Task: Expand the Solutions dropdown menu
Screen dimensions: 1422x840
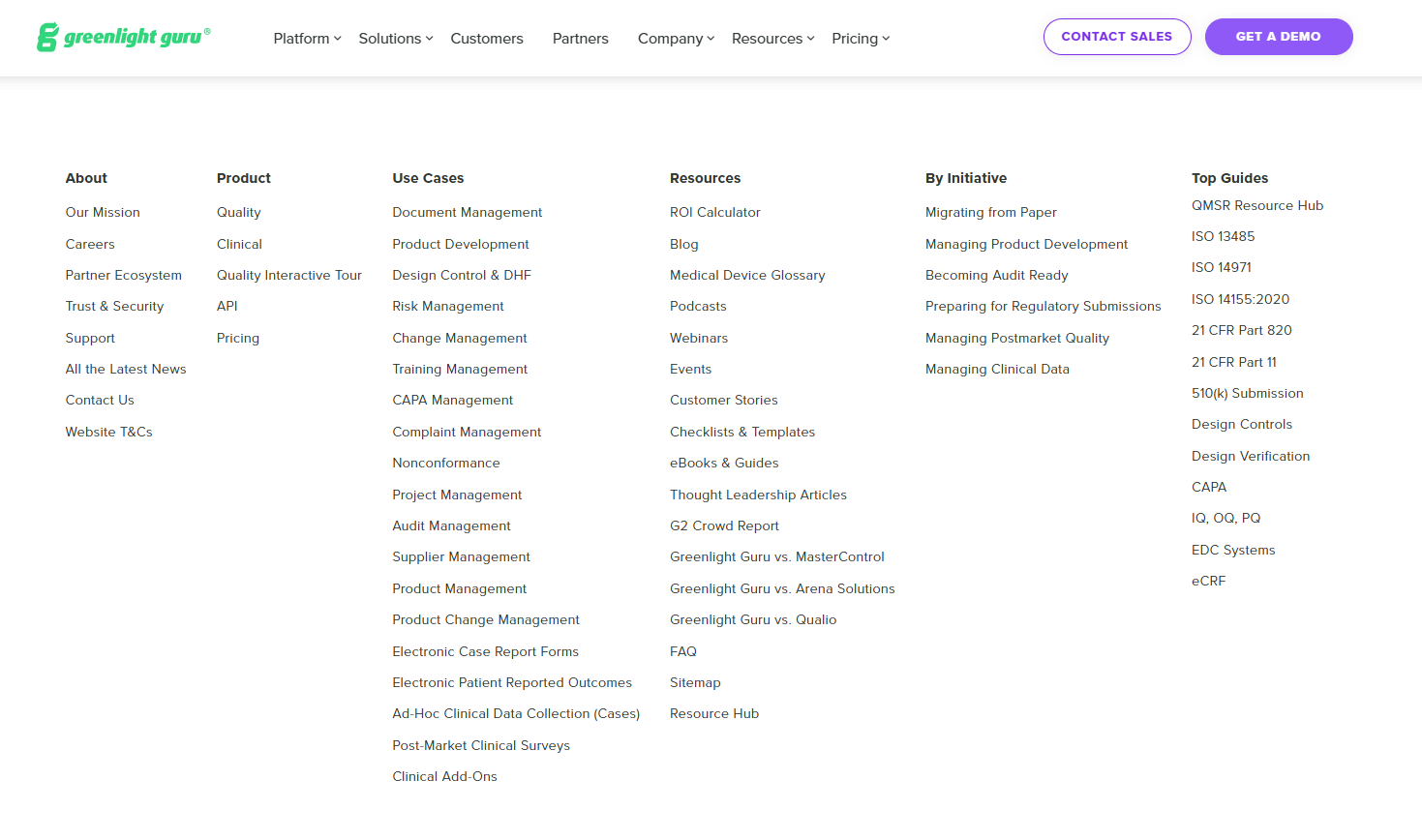Action: tap(395, 39)
